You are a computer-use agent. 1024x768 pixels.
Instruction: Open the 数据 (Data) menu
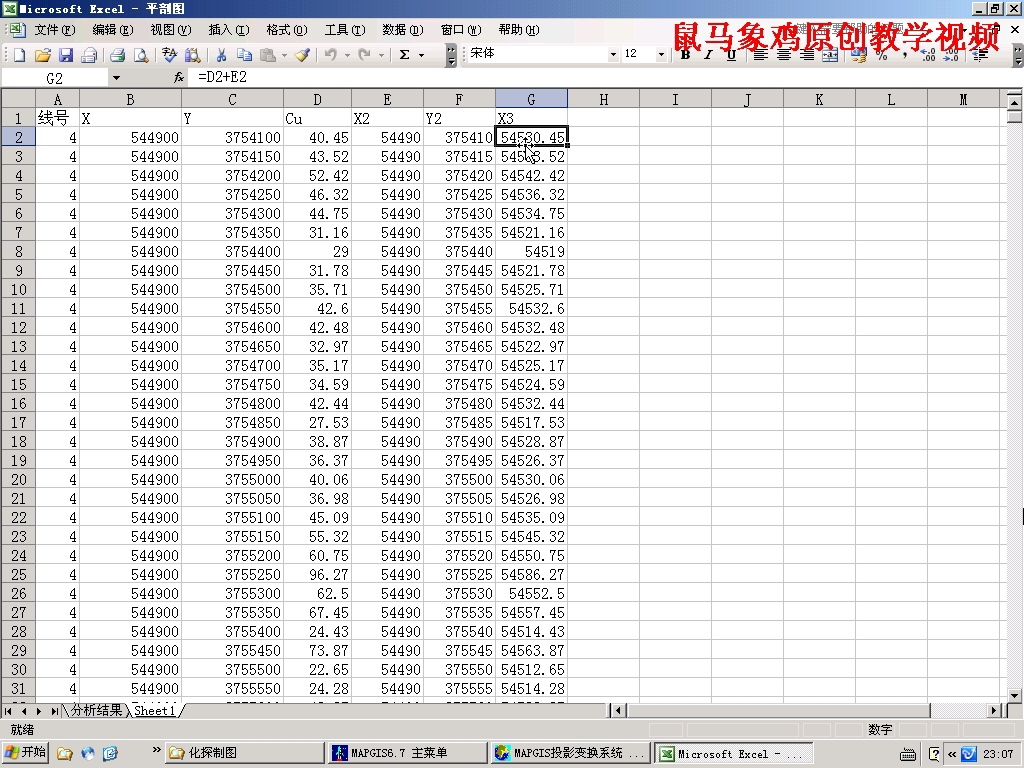tap(403, 30)
